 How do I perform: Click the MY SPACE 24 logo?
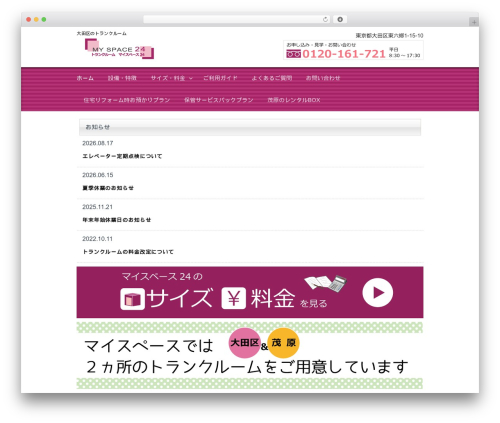pyautogui.click(x=119, y=49)
